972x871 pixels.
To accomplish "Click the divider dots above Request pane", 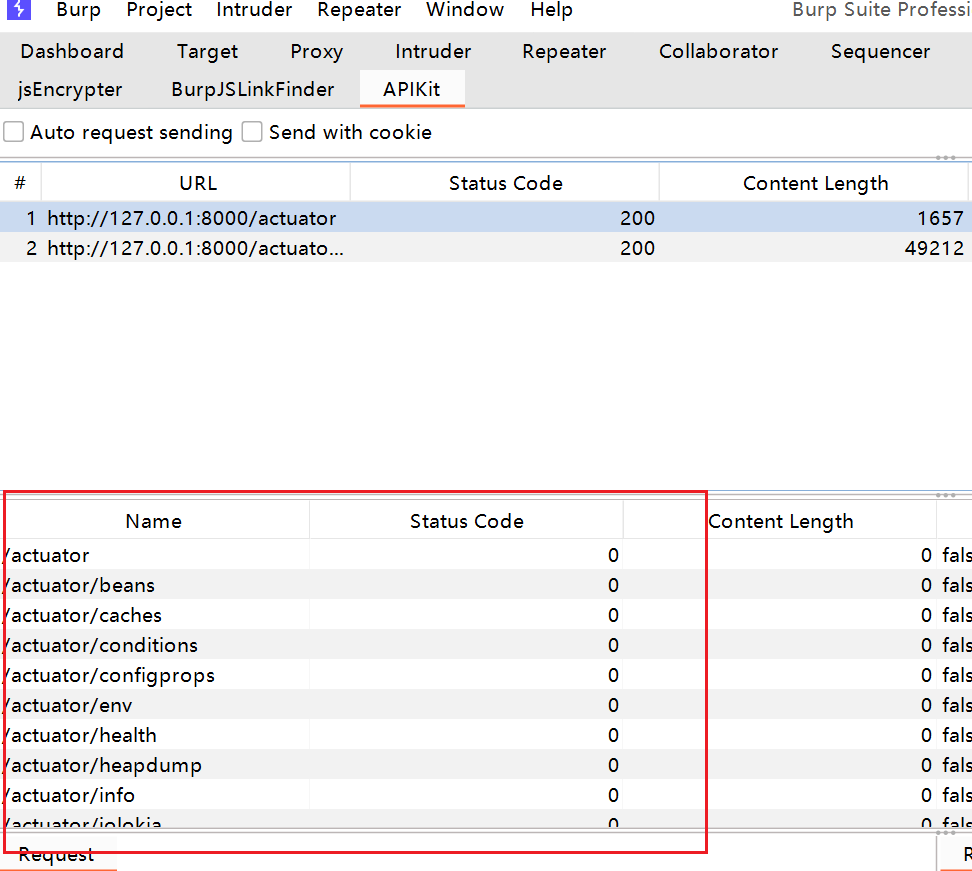I will 945,832.
